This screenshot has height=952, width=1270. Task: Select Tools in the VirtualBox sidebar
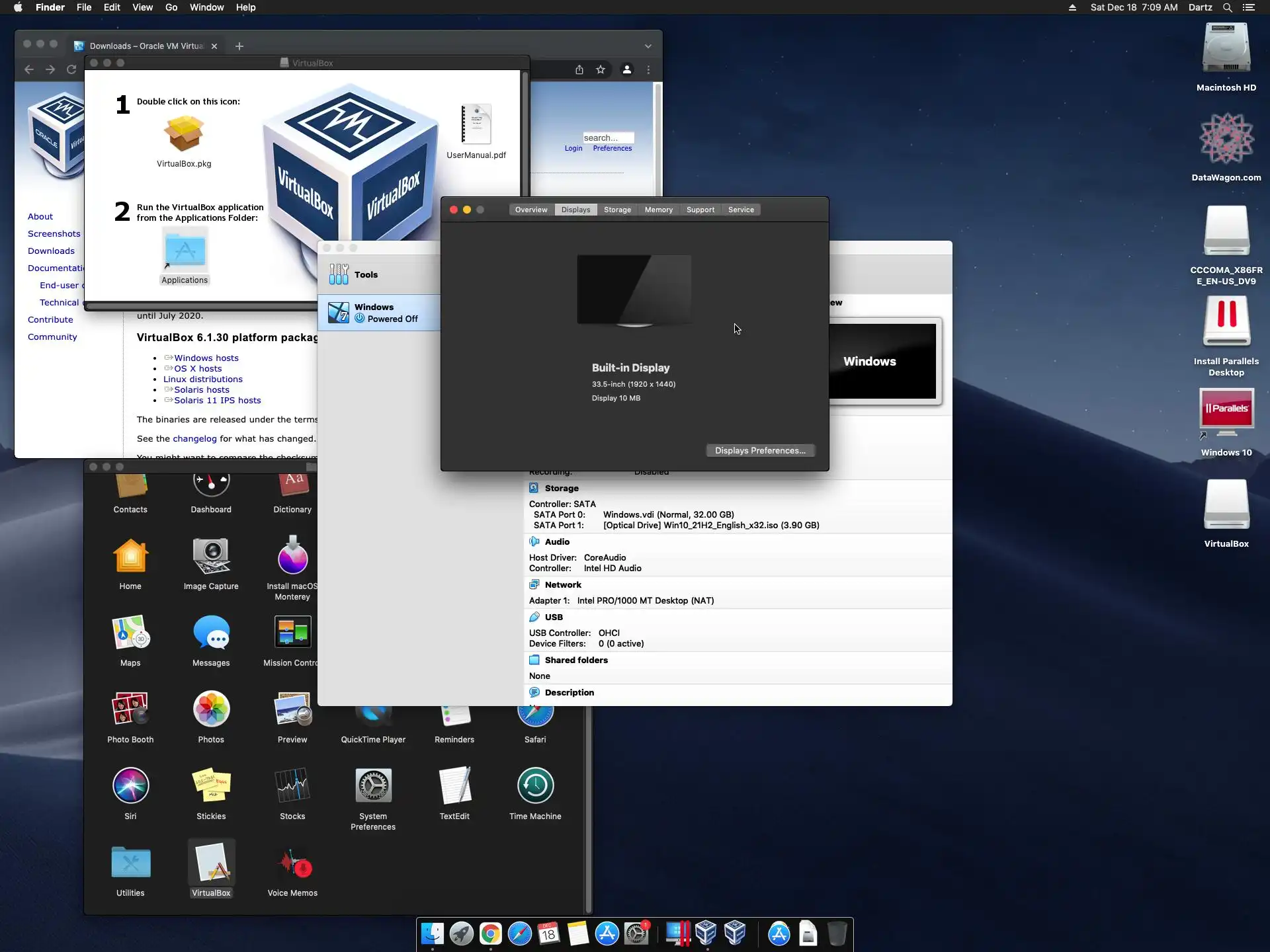366,274
